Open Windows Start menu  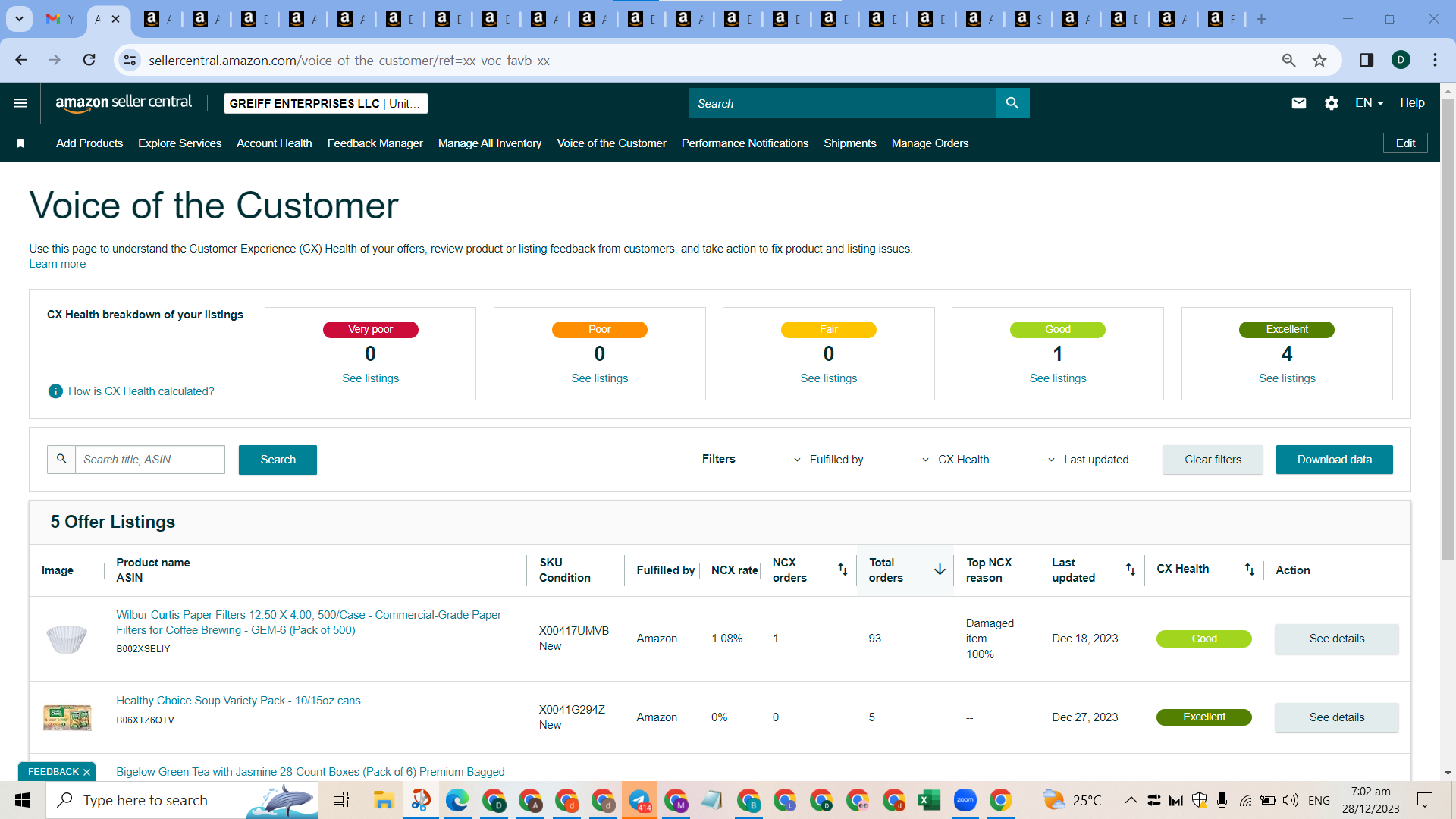point(23,800)
